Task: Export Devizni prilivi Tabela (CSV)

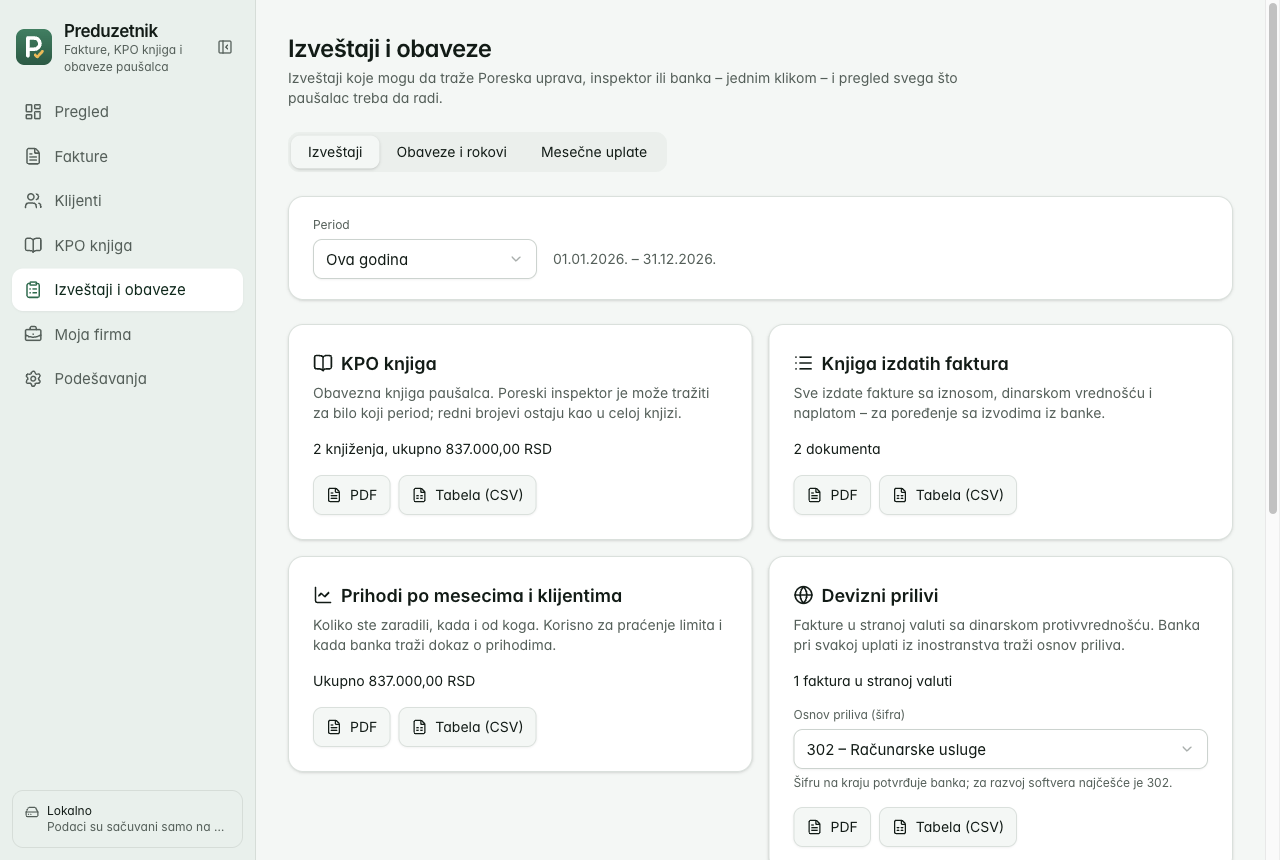Action: (948, 827)
